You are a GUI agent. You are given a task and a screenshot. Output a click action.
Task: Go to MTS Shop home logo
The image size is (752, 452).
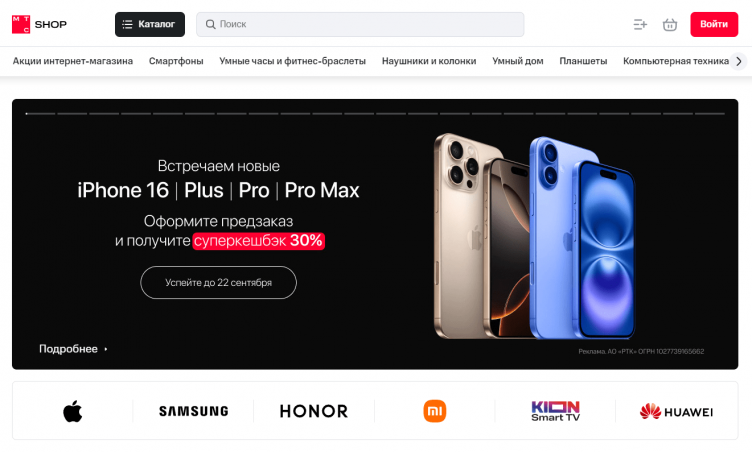click(x=39, y=24)
